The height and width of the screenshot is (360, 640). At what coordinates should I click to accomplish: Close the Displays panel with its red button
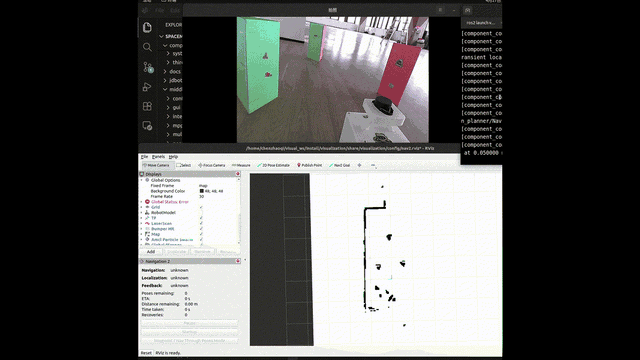pyautogui.click(x=238, y=174)
